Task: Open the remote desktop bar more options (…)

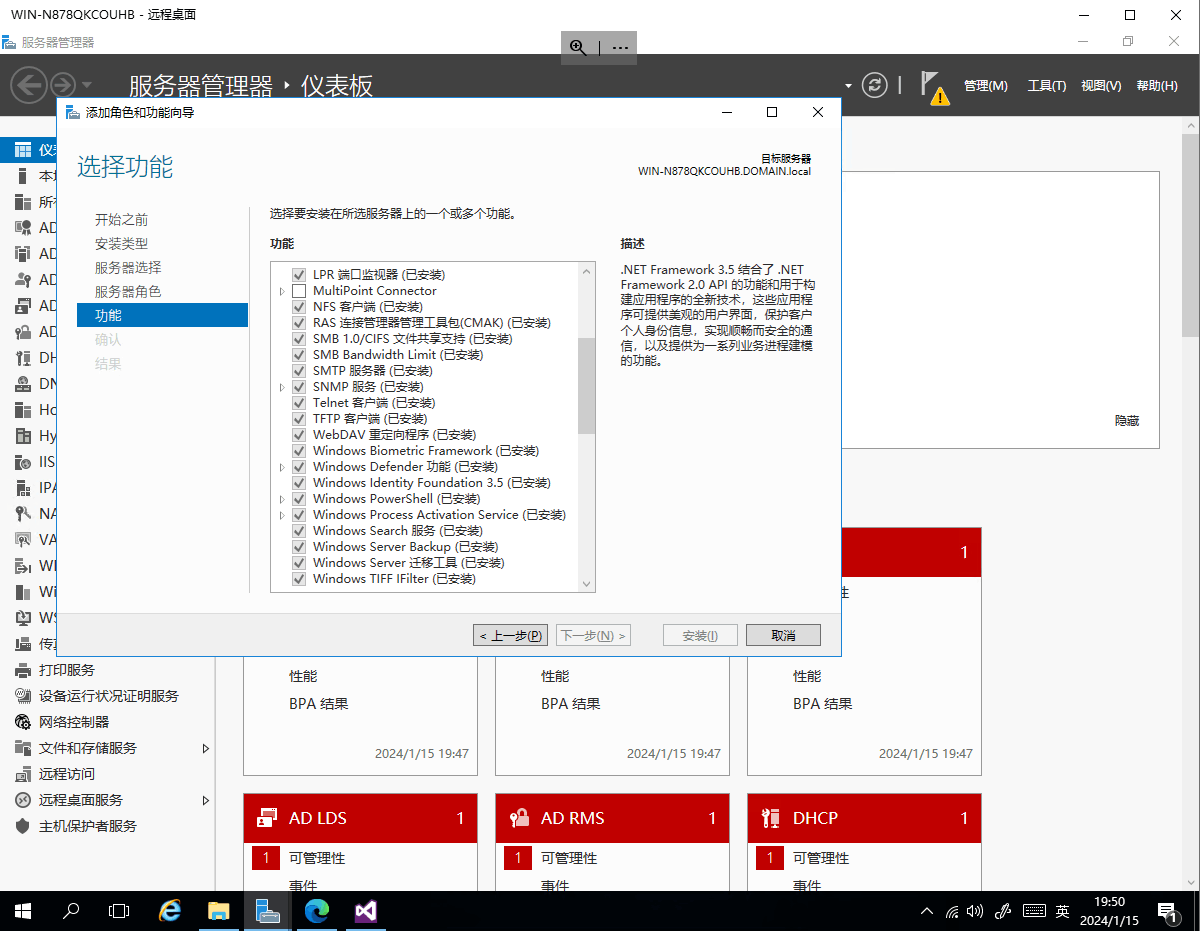Action: (x=620, y=47)
